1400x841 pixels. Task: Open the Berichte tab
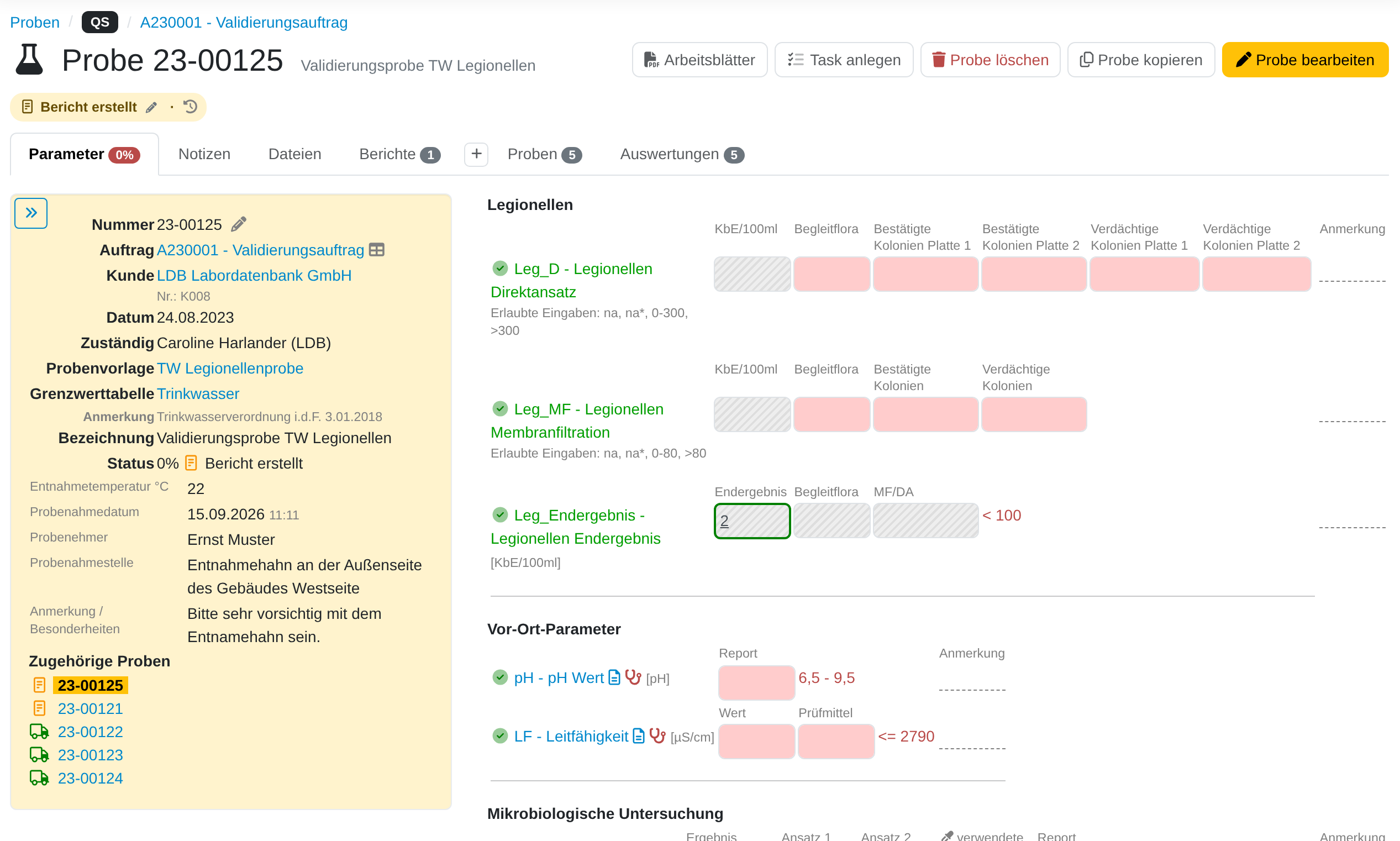(399, 154)
